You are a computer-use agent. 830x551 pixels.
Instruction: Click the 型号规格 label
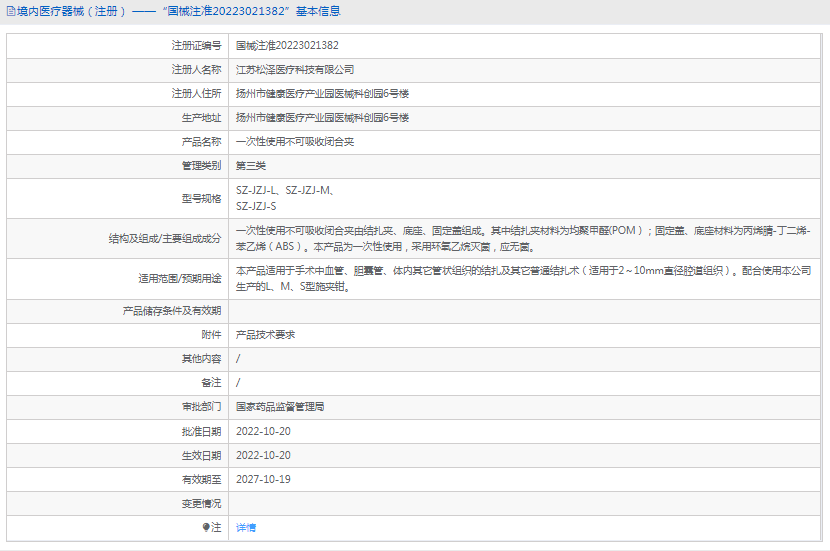click(x=201, y=198)
